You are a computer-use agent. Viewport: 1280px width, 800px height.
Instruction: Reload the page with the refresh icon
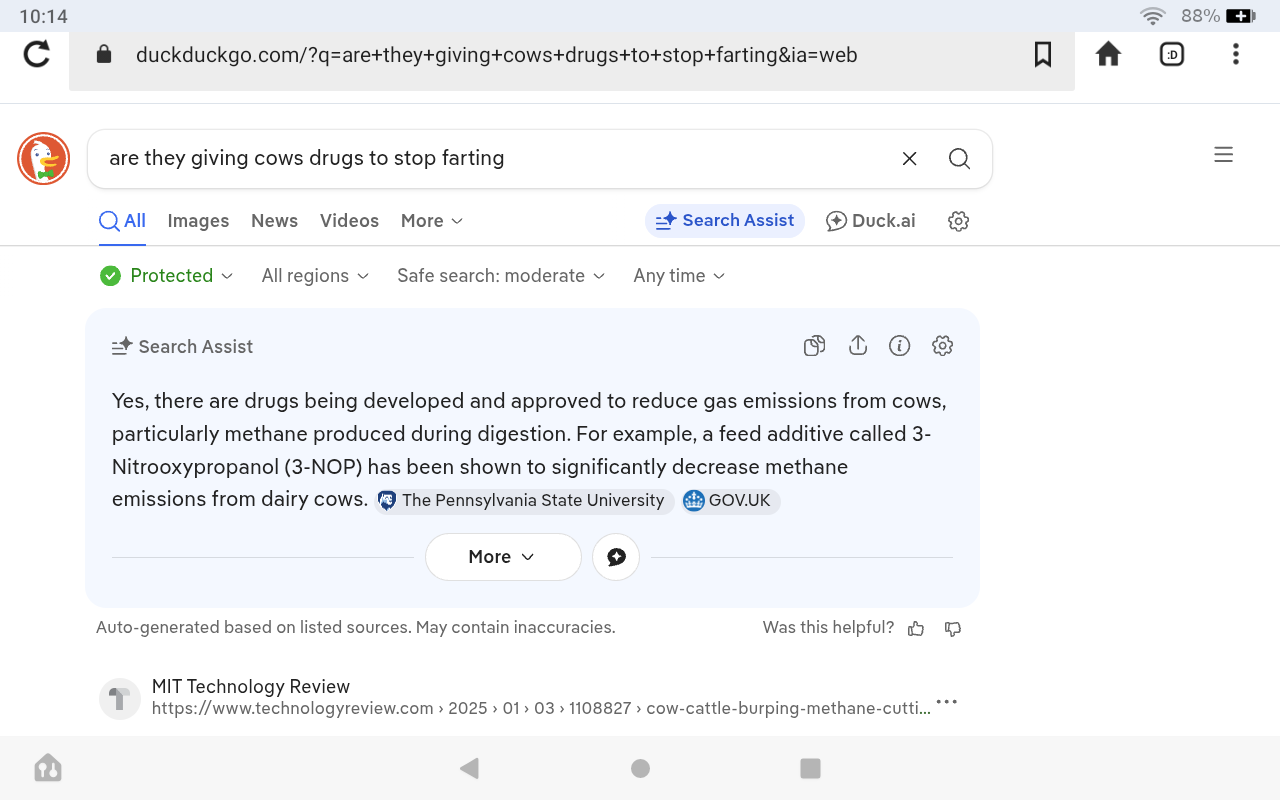(37, 54)
